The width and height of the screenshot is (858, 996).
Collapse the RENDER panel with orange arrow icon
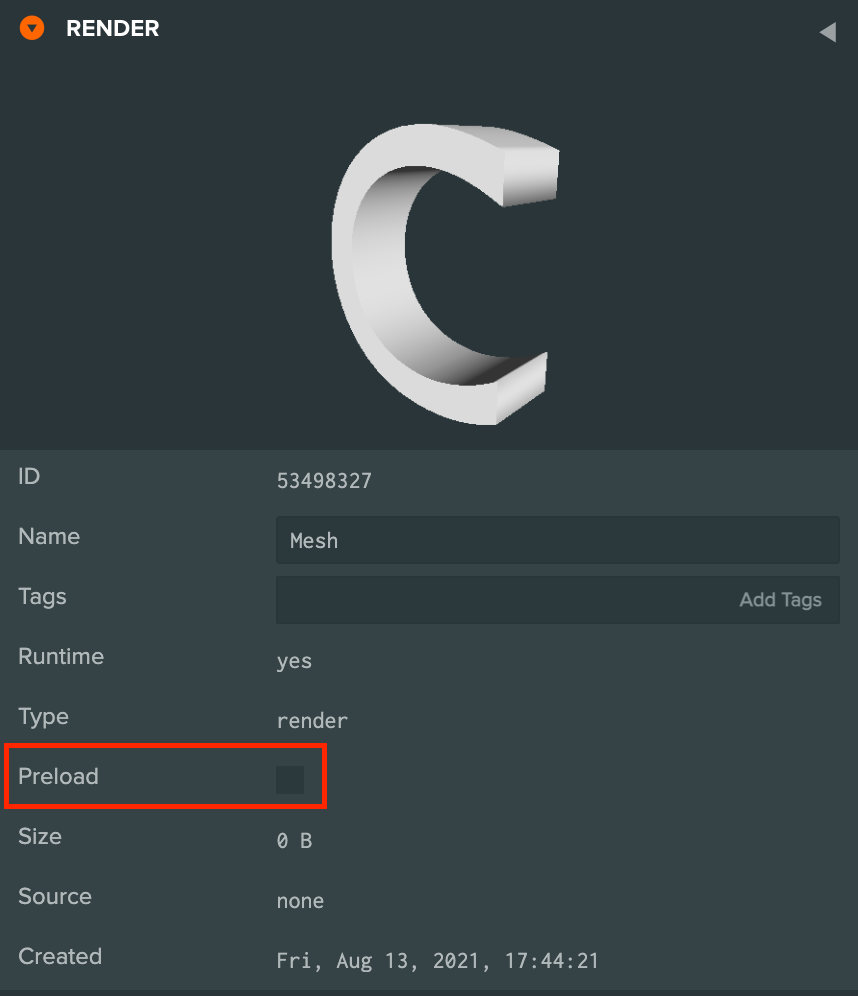point(32,28)
